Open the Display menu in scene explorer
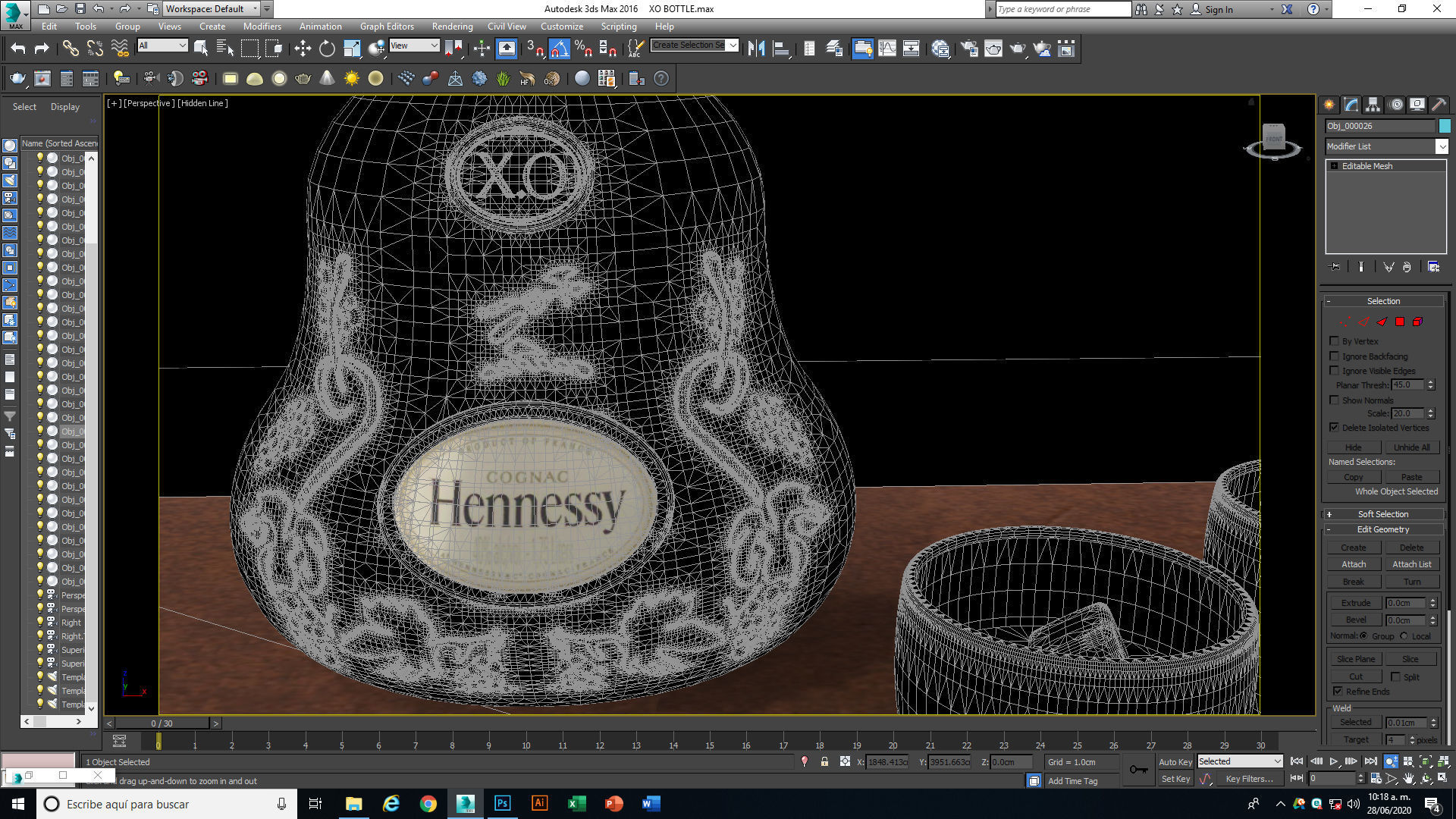The height and width of the screenshot is (819, 1456). pyautogui.click(x=65, y=107)
